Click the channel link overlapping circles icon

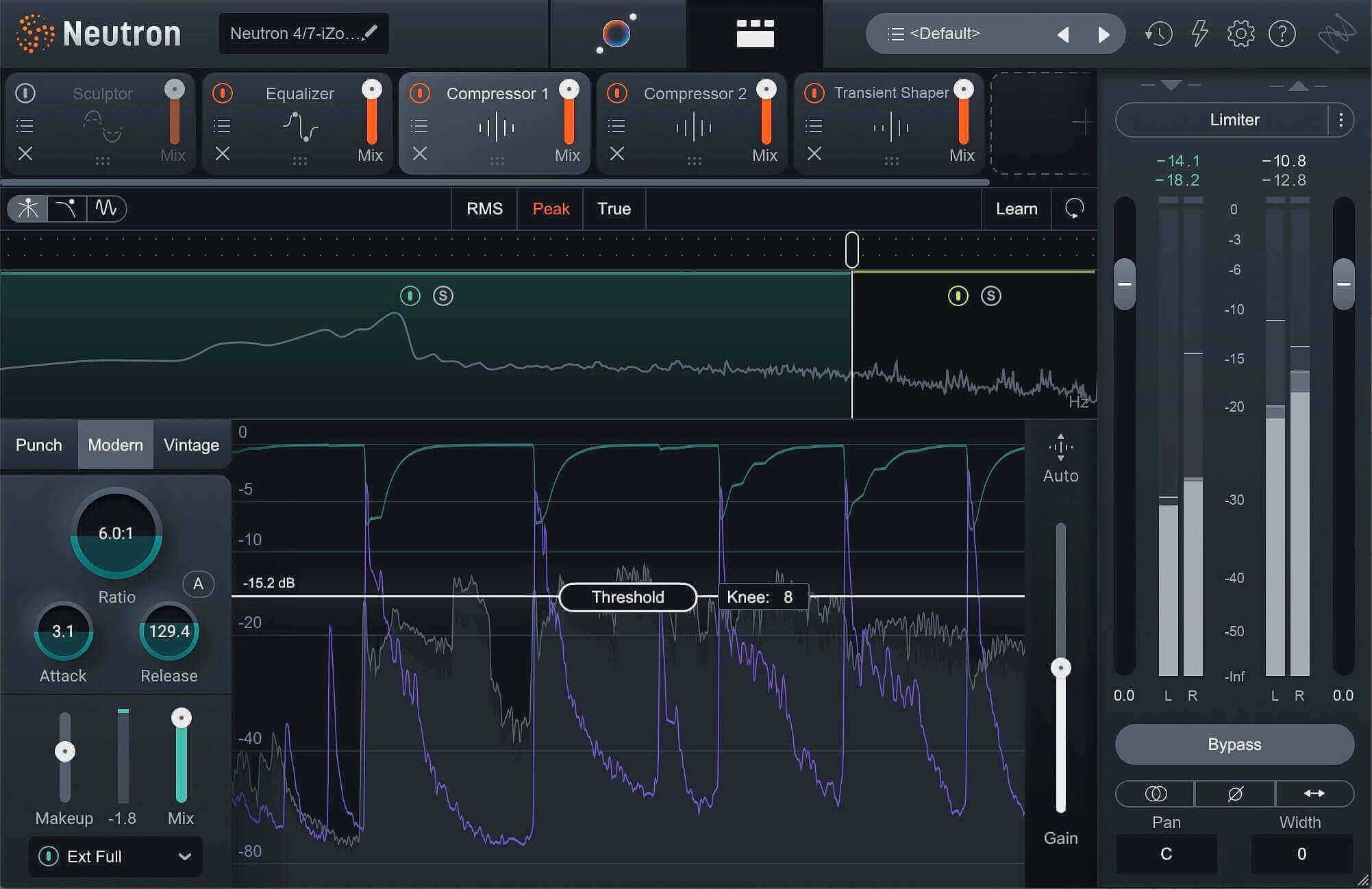(1156, 794)
